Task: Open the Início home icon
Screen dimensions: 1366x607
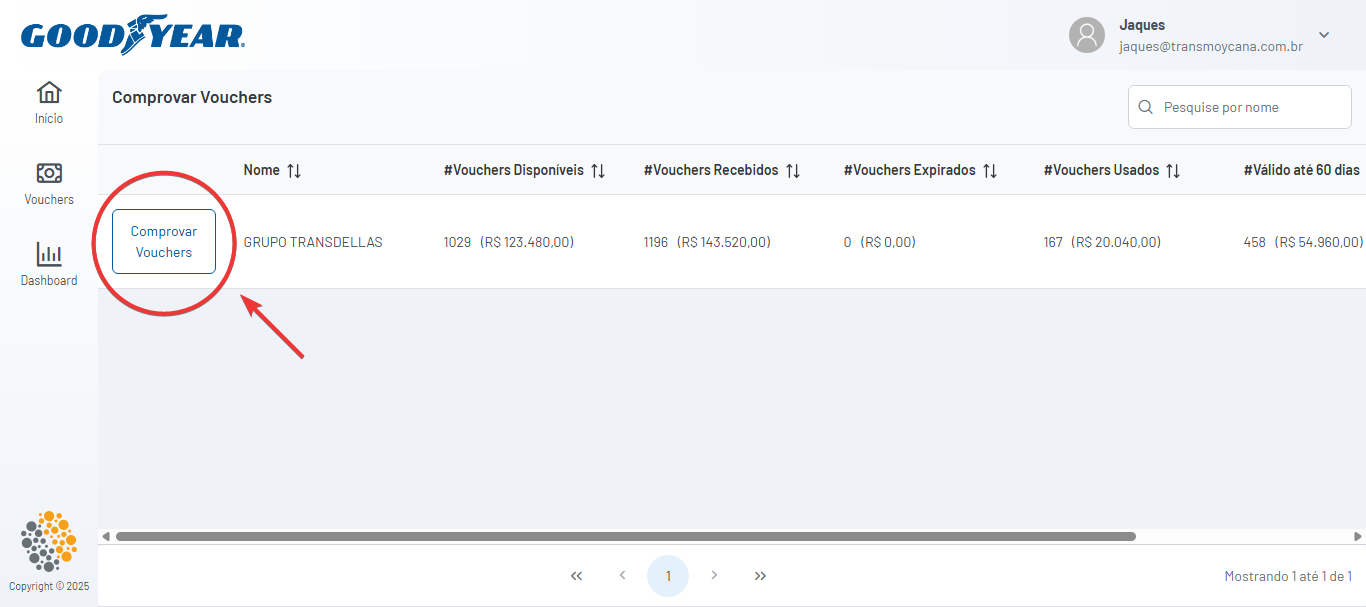Action: tap(49, 93)
